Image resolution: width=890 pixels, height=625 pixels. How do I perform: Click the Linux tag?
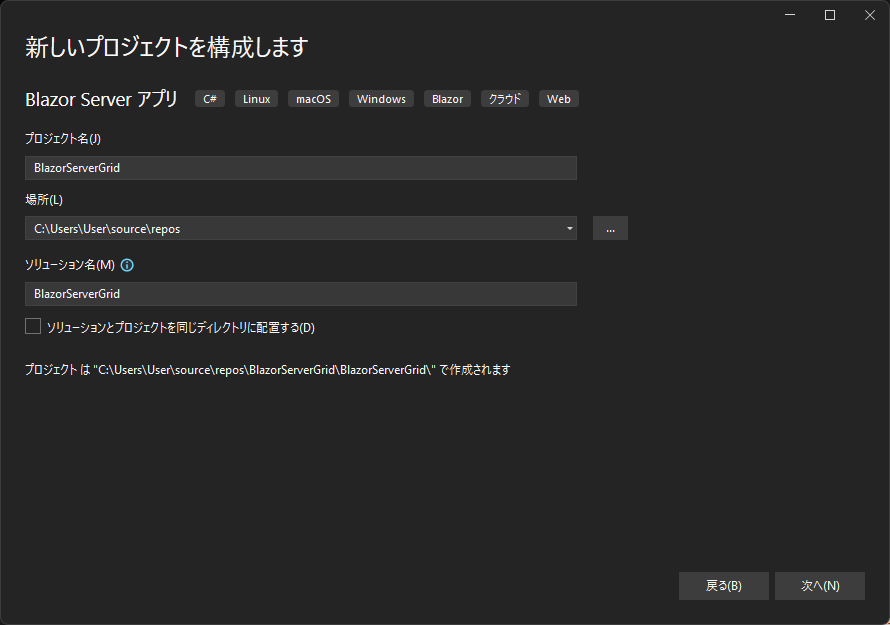click(x=257, y=99)
